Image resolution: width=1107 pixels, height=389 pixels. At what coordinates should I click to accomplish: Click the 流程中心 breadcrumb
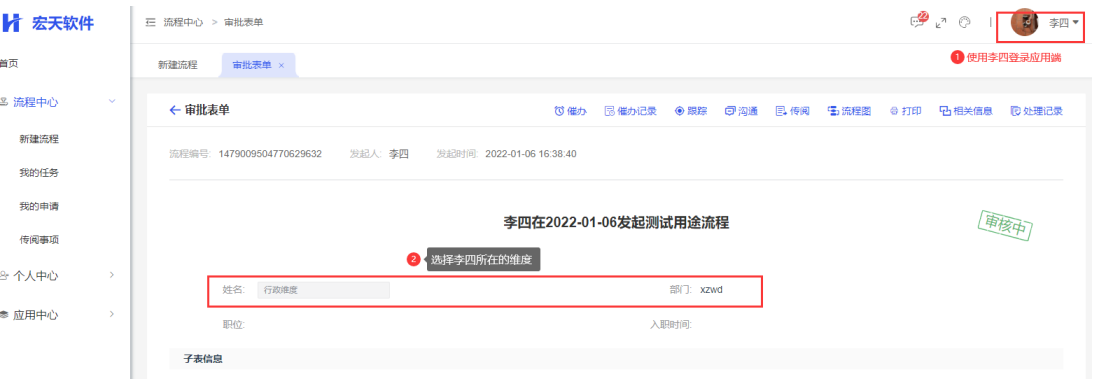183,23
